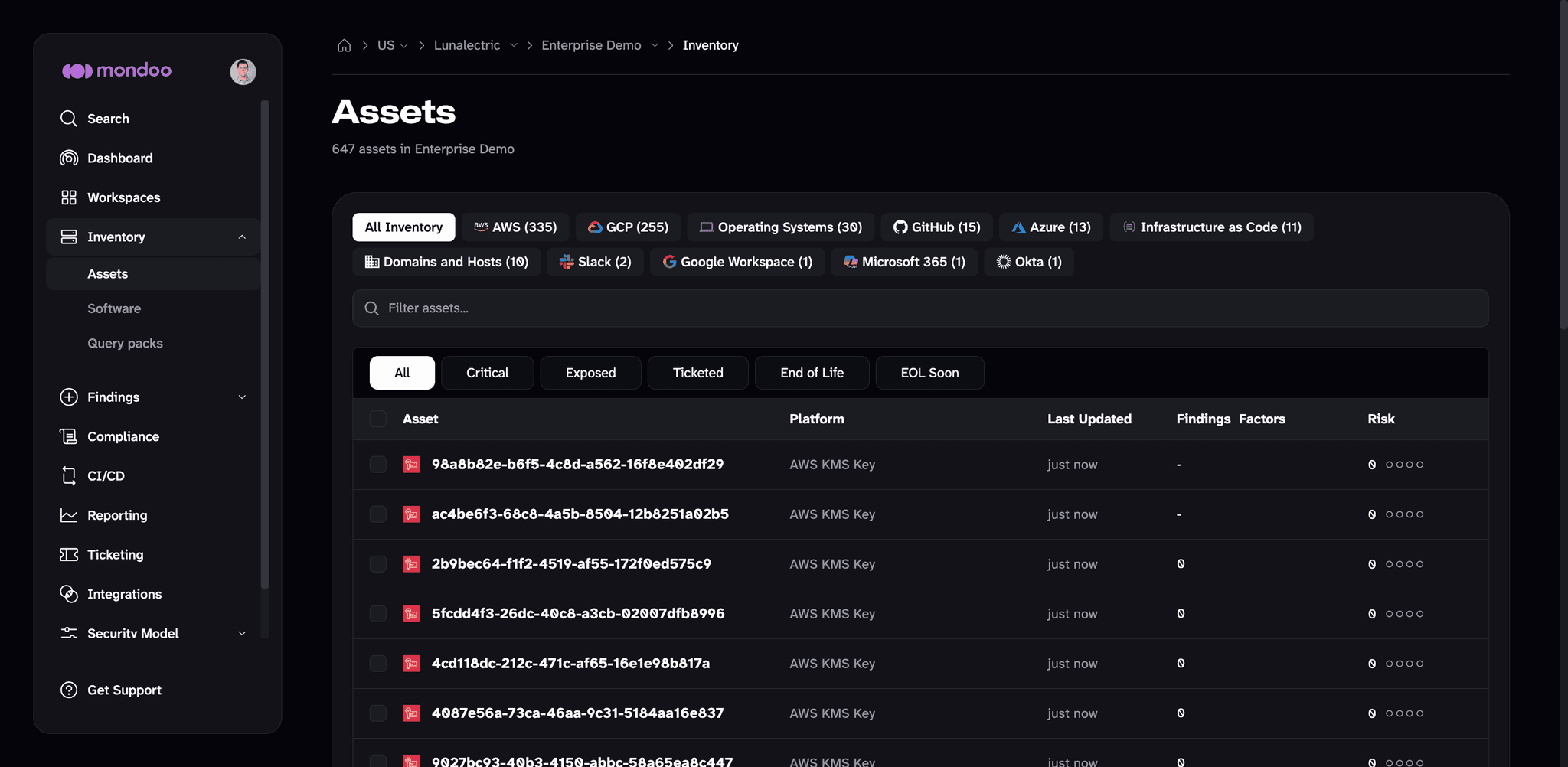Check the box for asset 98a8b82e-b6f5-4c8d

[378, 465]
